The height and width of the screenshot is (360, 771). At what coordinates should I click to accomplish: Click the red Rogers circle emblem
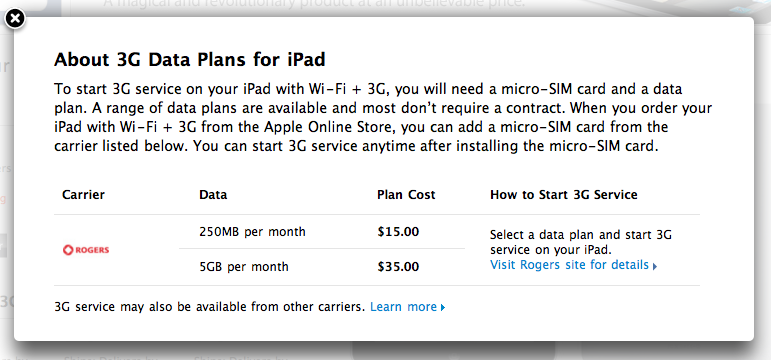pos(68,250)
